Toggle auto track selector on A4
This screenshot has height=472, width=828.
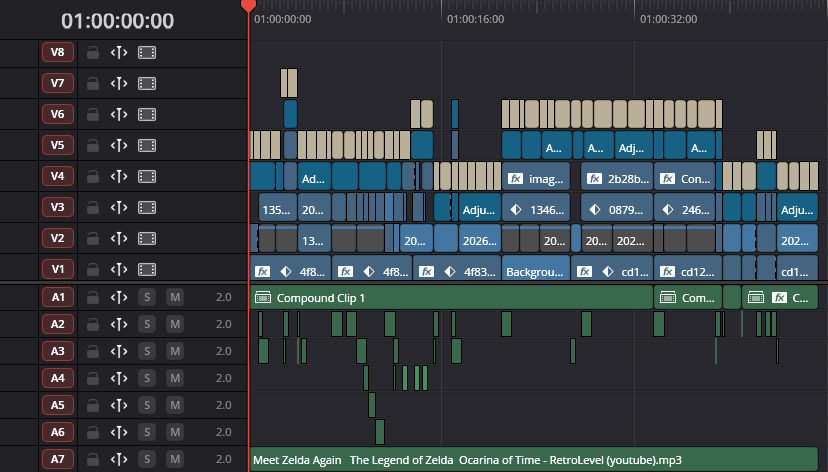(119, 378)
